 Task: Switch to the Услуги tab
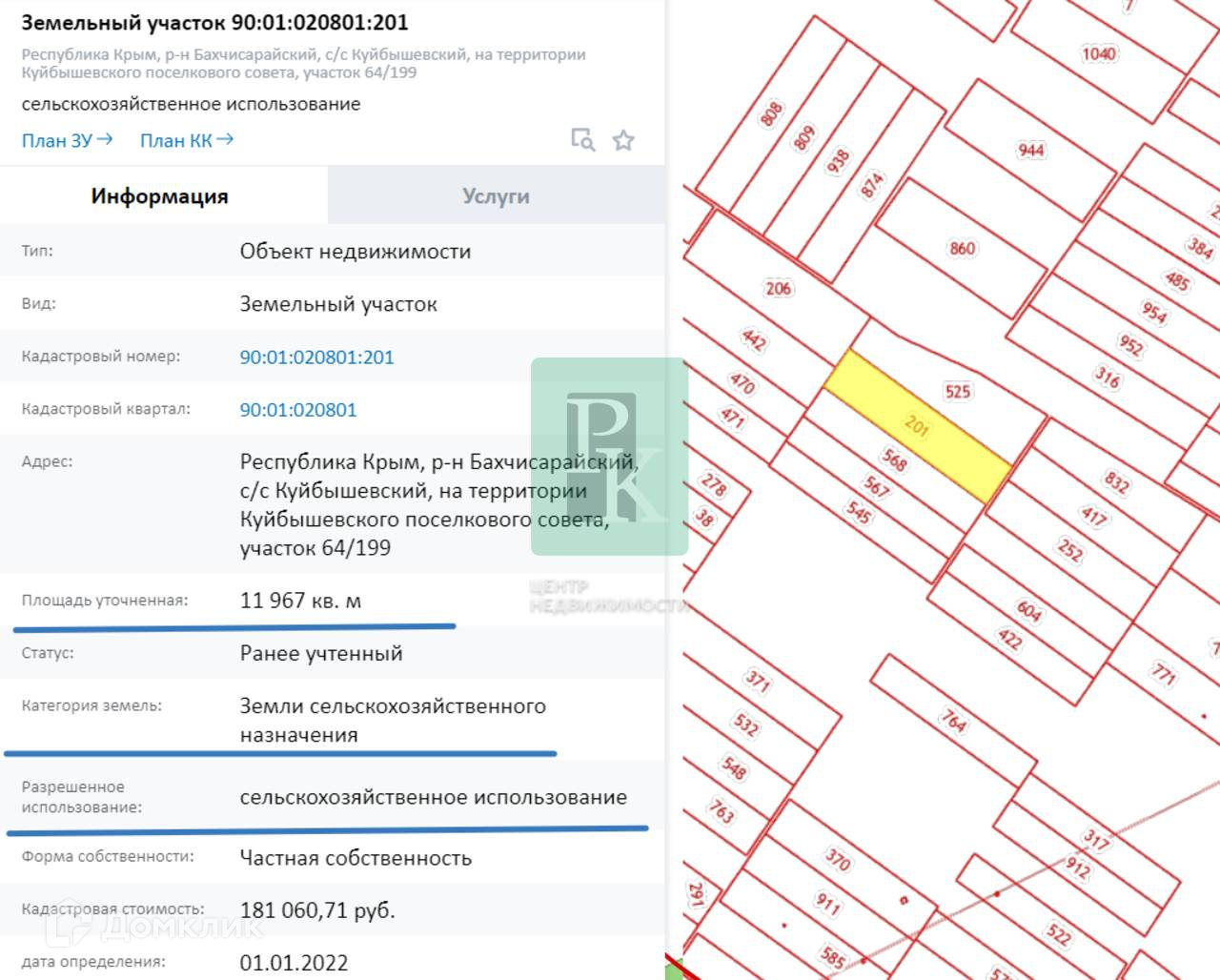pos(496,196)
